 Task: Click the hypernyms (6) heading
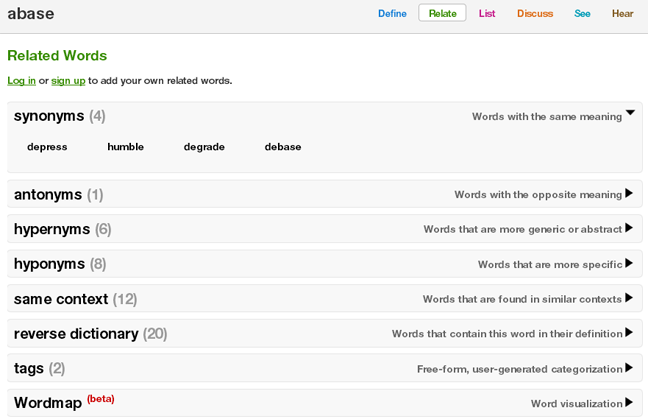coord(62,229)
